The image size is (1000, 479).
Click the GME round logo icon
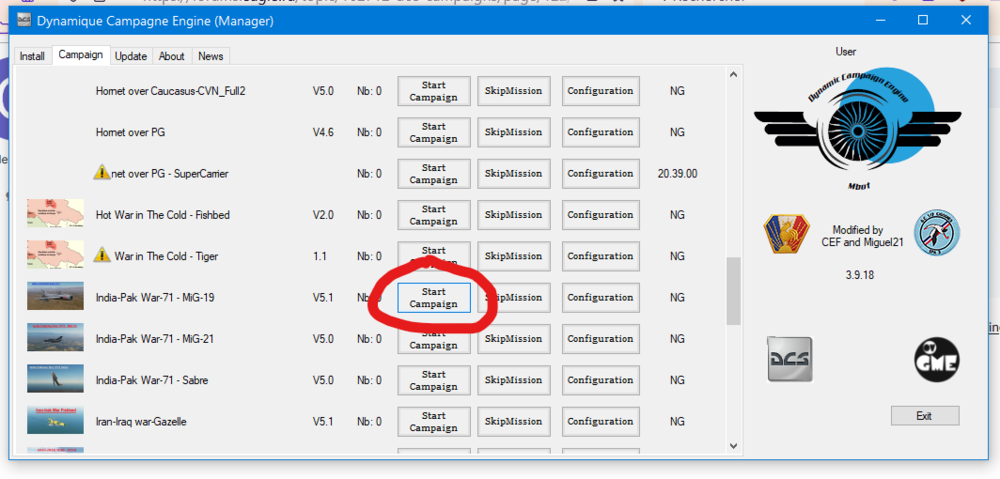937,360
